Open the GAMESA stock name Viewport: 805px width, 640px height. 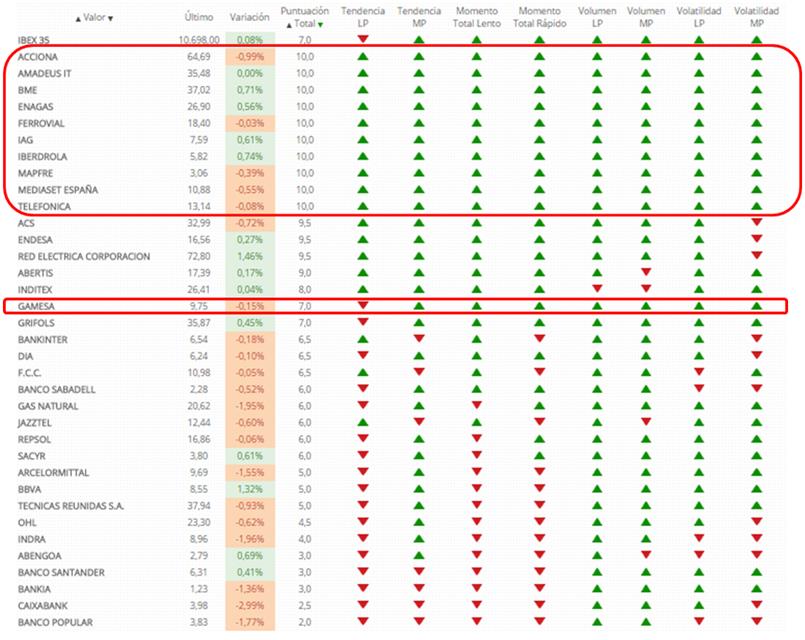(36, 306)
